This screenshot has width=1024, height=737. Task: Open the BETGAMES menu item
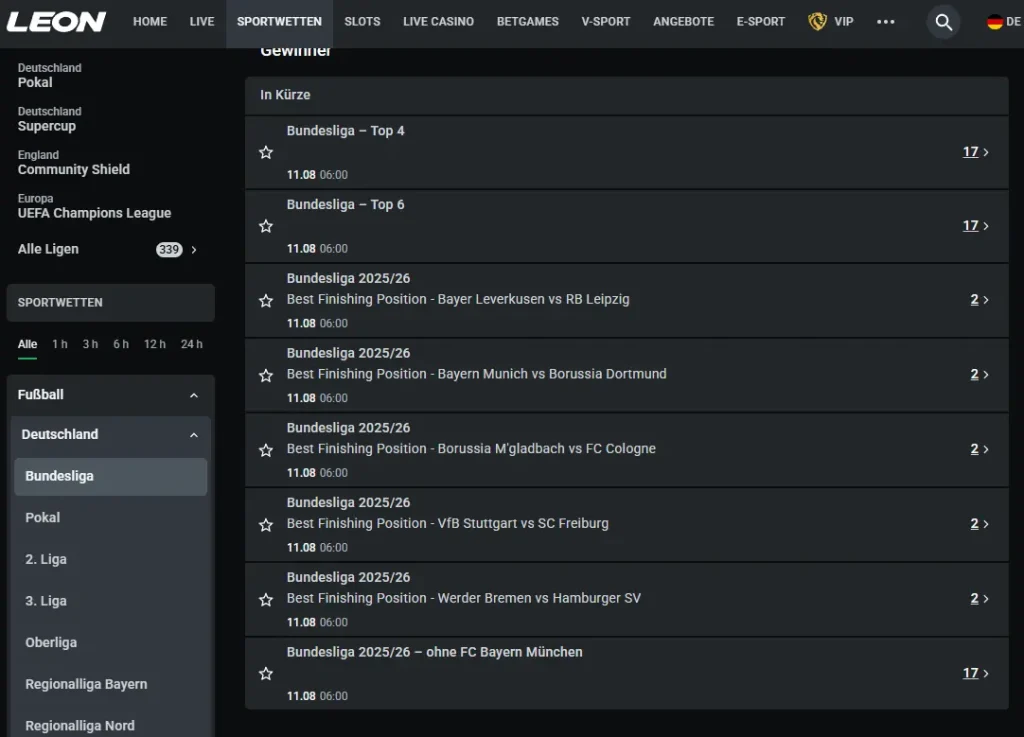[x=527, y=22]
